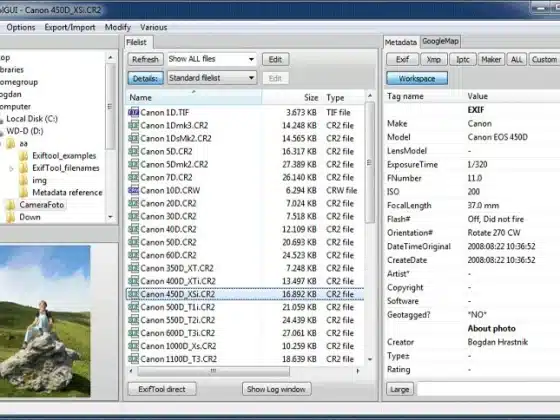Viewport: 560px width, 420px height.
Task: Open ExifTool direct mode
Action: point(162,389)
